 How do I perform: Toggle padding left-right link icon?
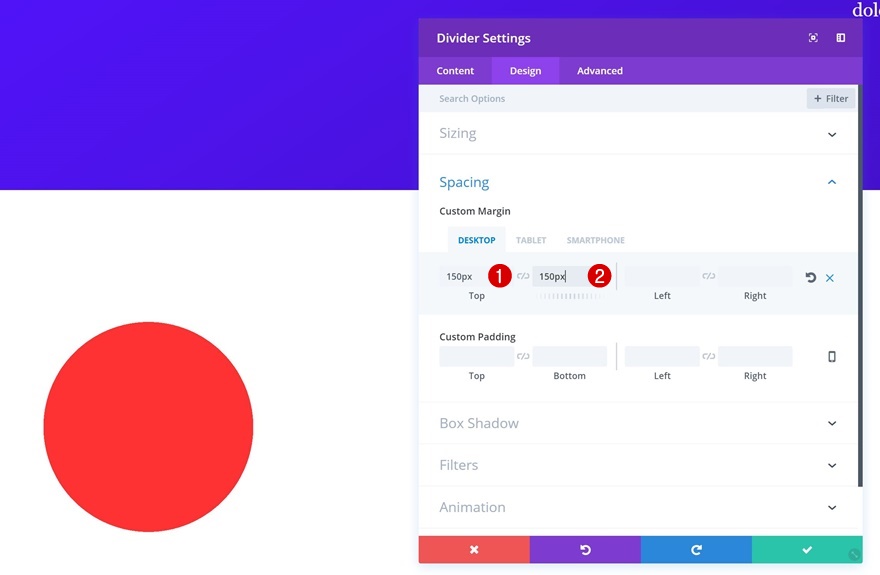[709, 356]
